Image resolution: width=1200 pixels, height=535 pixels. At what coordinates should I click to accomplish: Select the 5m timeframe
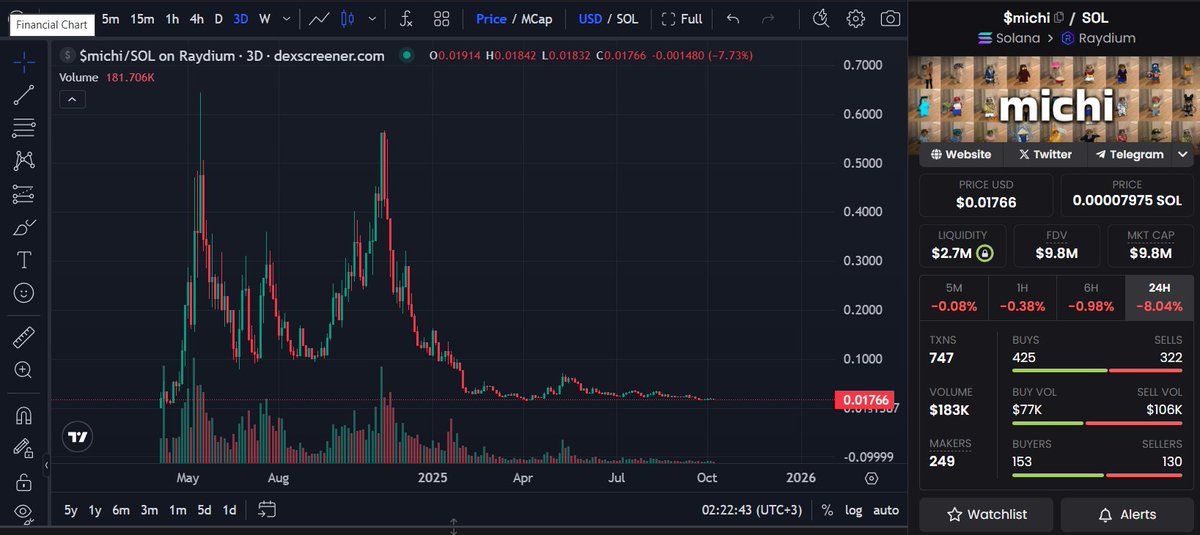(110, 18)
